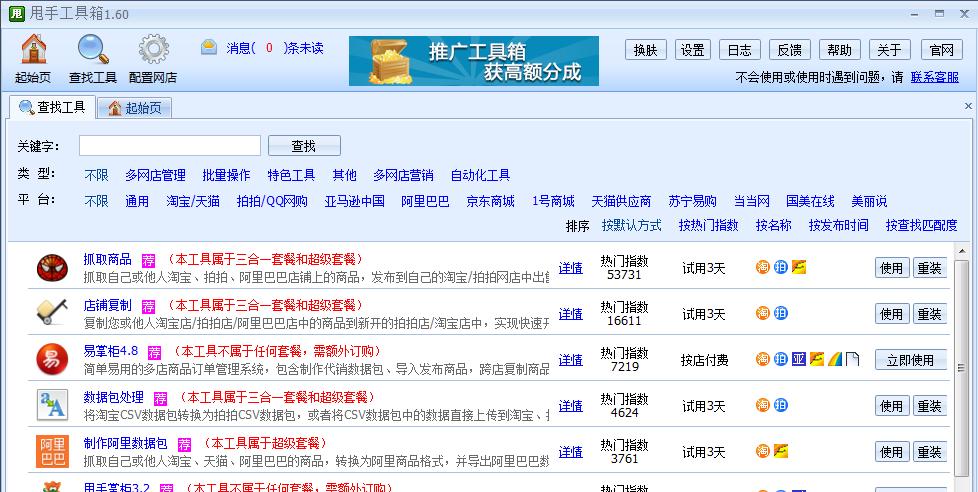Filter type by 自动化工具
The width and height of the screenshot is (978, 492).
tap(480, 175)
